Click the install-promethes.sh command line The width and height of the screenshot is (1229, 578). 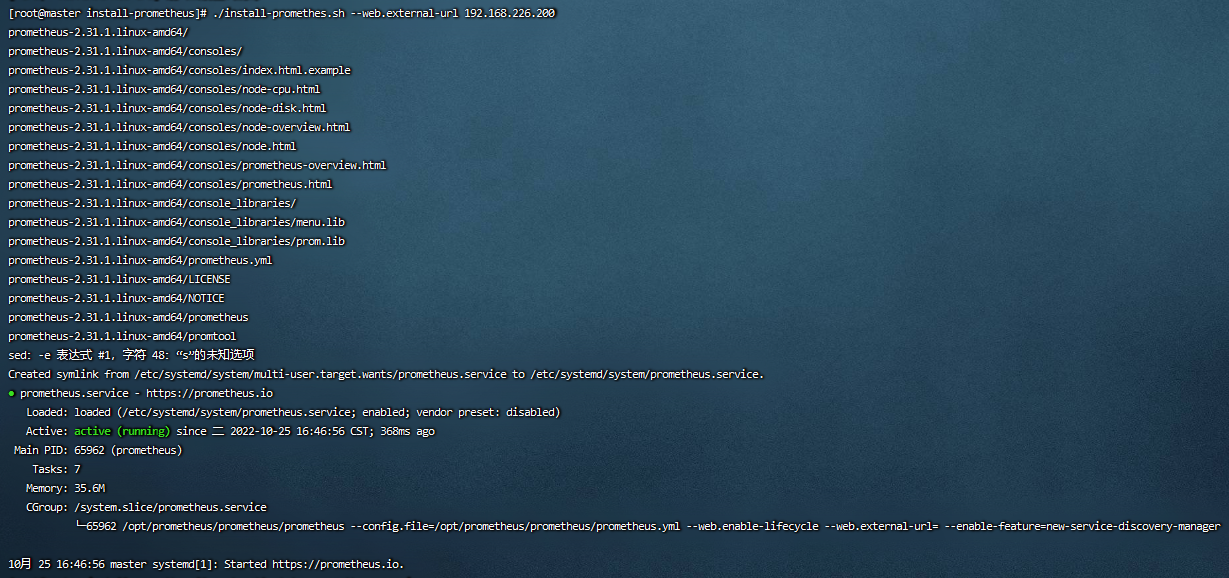pyautogui.click(x=282, y=13)
